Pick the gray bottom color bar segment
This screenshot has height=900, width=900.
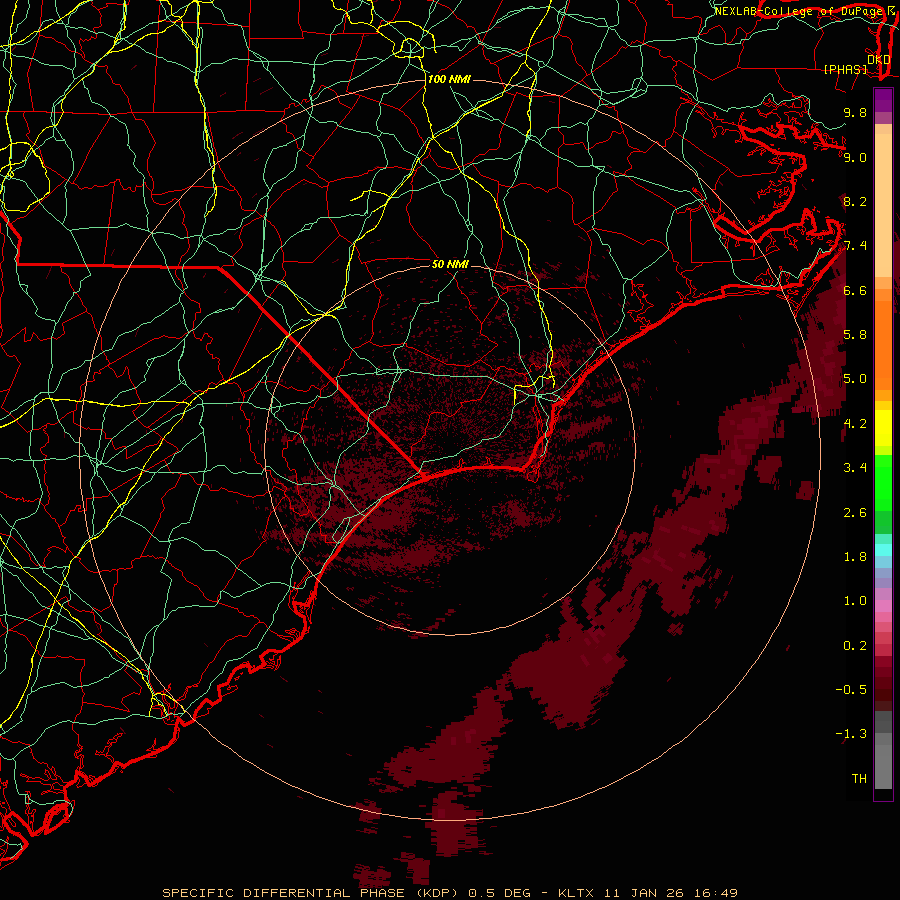tap(883, 767)
